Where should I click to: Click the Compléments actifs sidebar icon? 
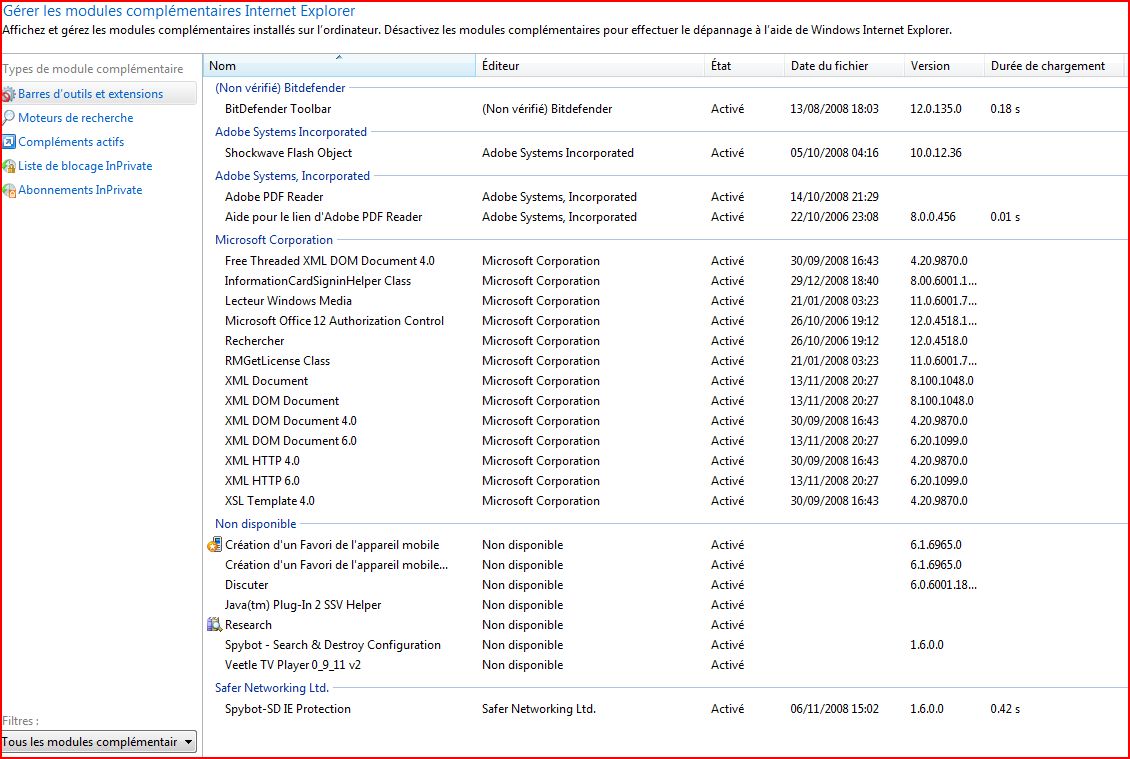click(x=9, y=142)
